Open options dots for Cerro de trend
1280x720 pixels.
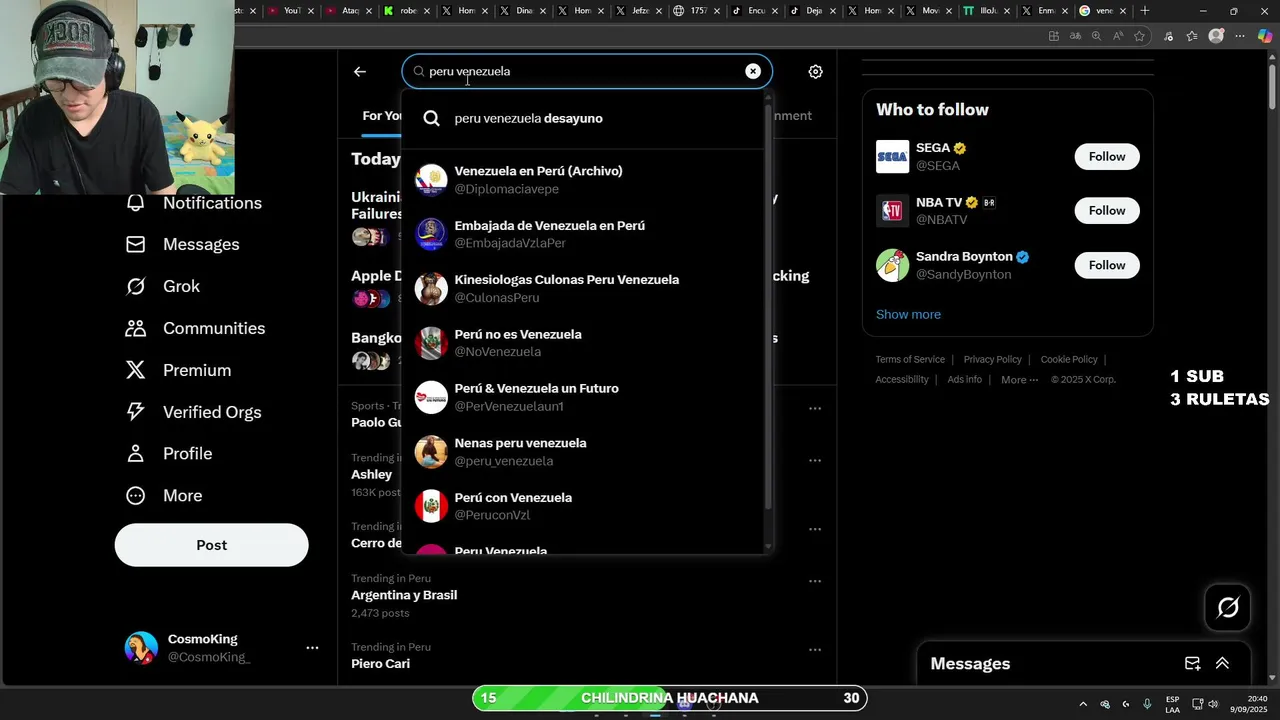[815, 529]
